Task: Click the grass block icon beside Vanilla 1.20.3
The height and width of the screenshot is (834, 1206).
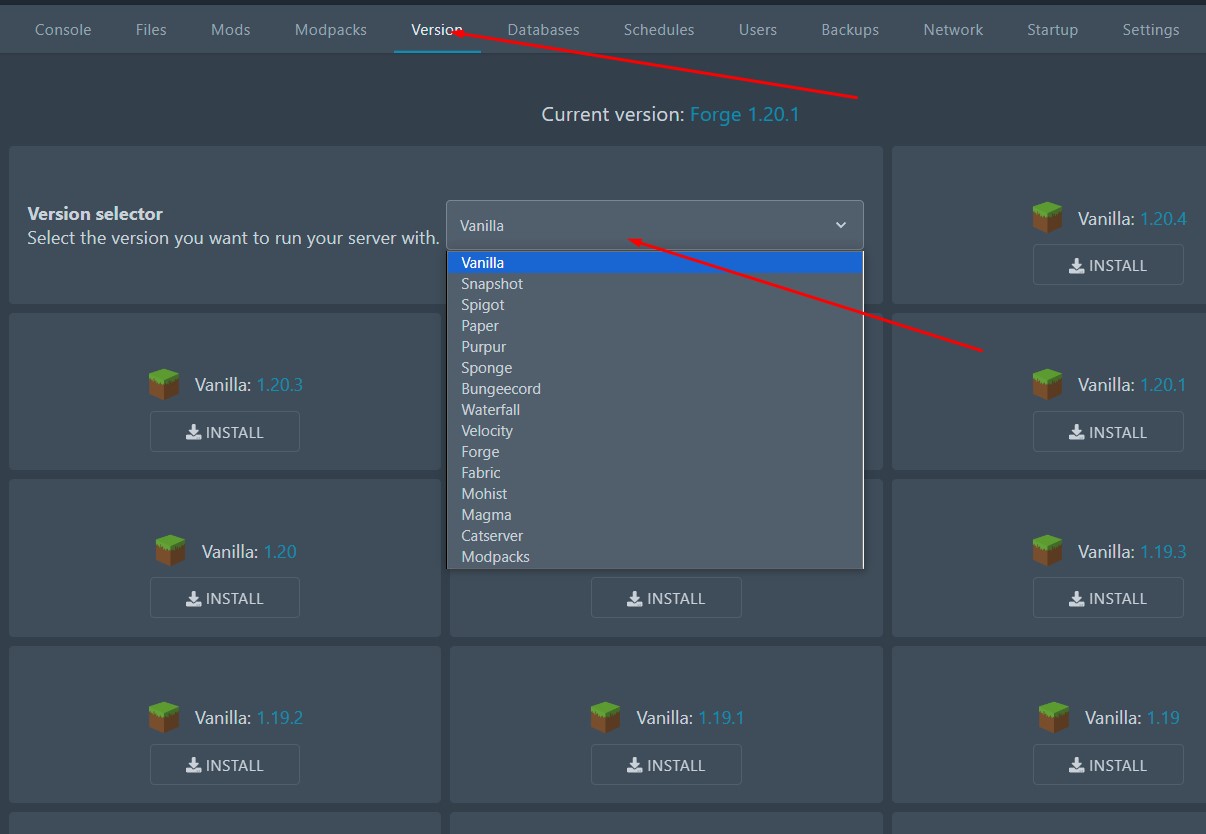Action: click(164, 384)
